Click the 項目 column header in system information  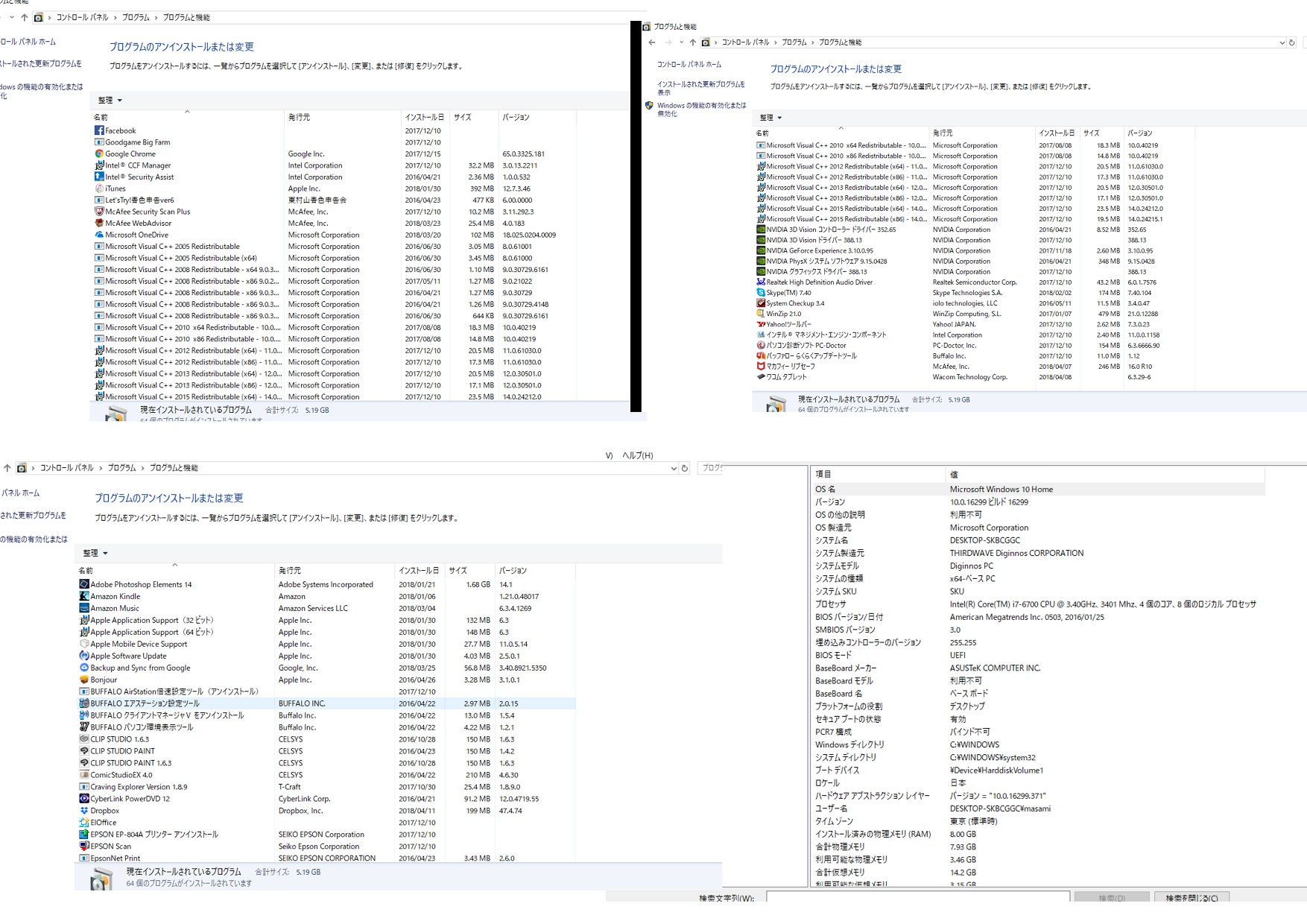pyautogui.click(x=823, y=474)
